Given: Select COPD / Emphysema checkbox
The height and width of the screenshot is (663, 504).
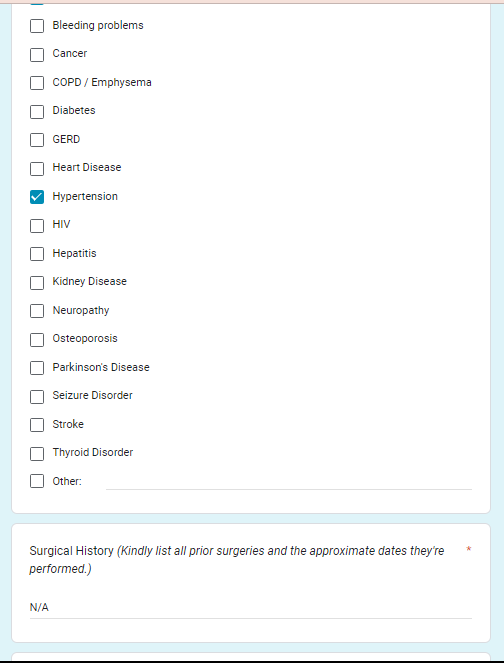Looking at the screenshot, I should pos(37,83).
